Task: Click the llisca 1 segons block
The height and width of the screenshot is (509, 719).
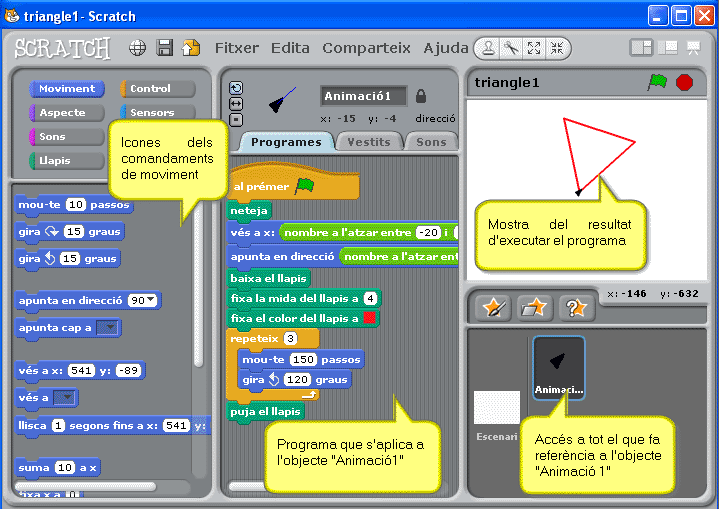Action: [x=113, y=426]
